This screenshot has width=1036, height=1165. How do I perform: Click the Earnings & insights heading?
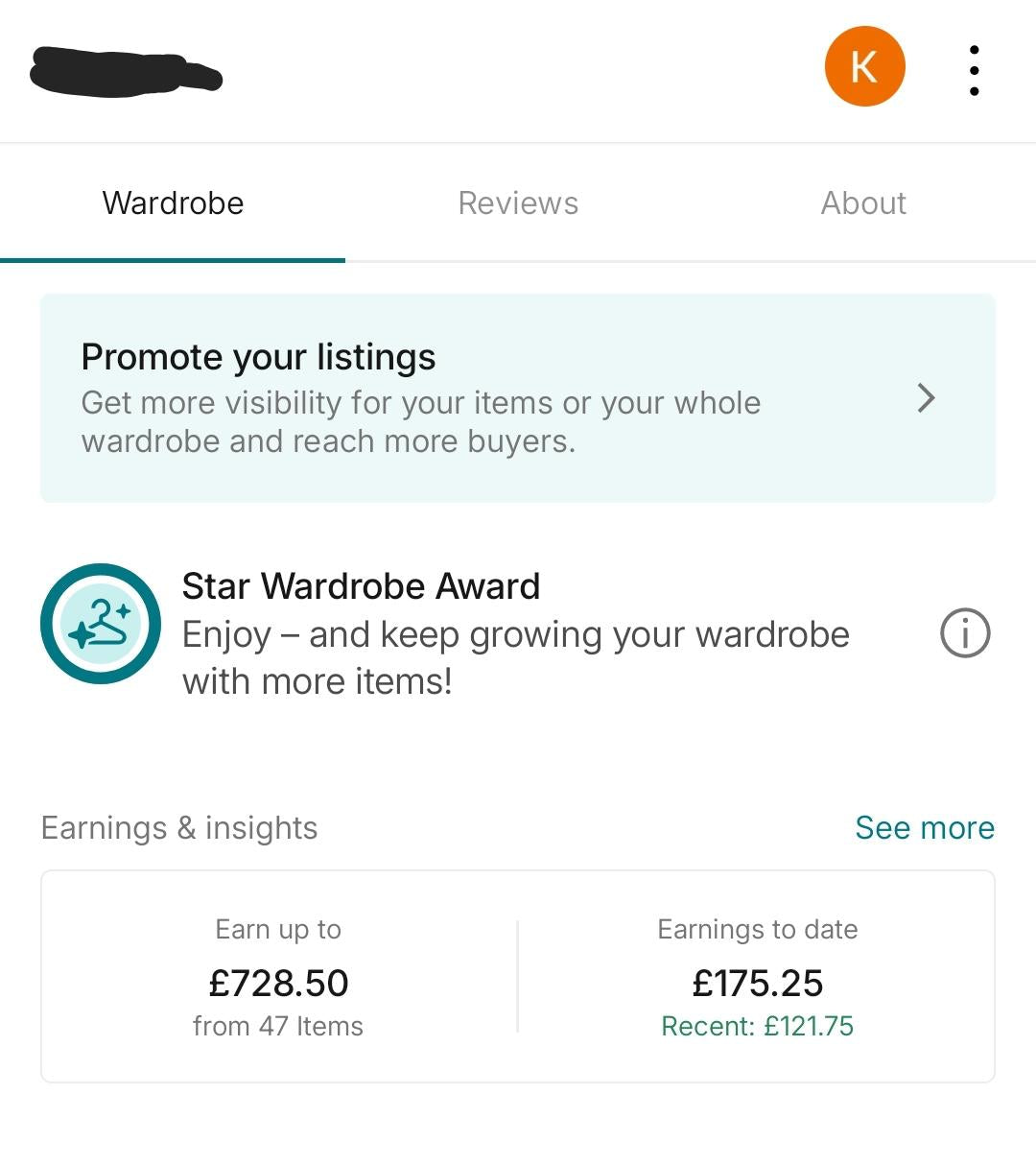(179, 827)
